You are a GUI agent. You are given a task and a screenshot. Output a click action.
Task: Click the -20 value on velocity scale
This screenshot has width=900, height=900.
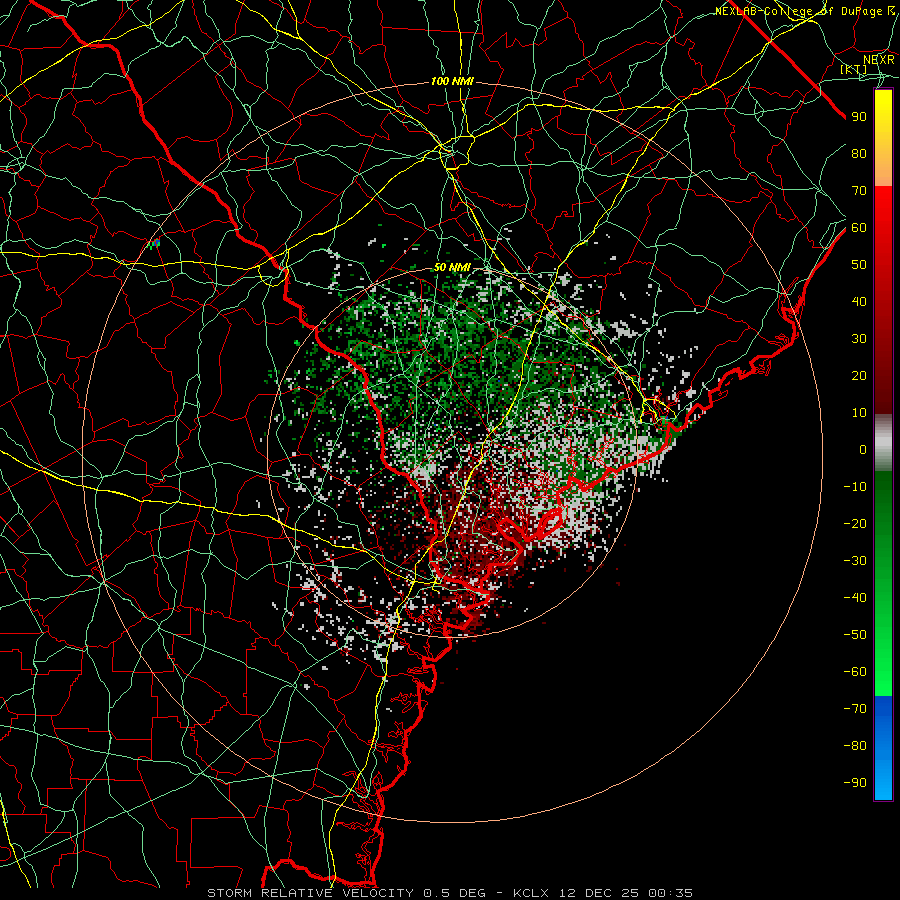855,523
